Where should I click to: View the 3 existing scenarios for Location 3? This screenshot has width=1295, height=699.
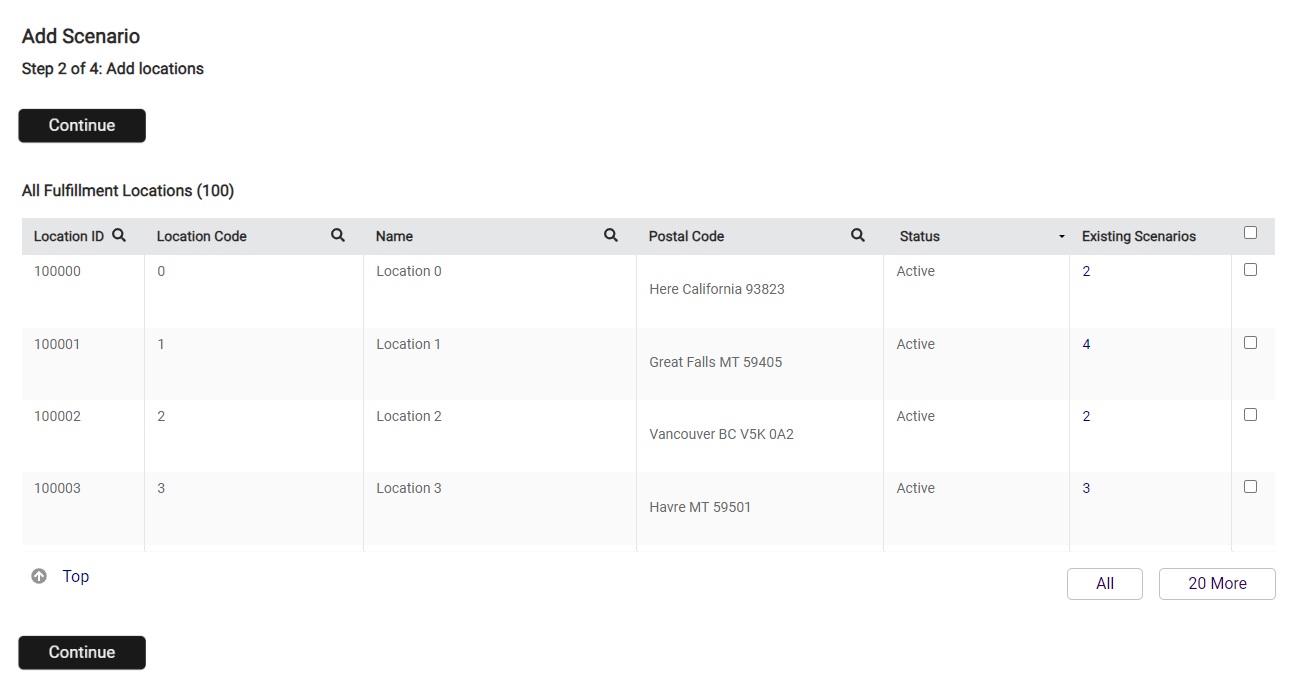pos(1086,487)
